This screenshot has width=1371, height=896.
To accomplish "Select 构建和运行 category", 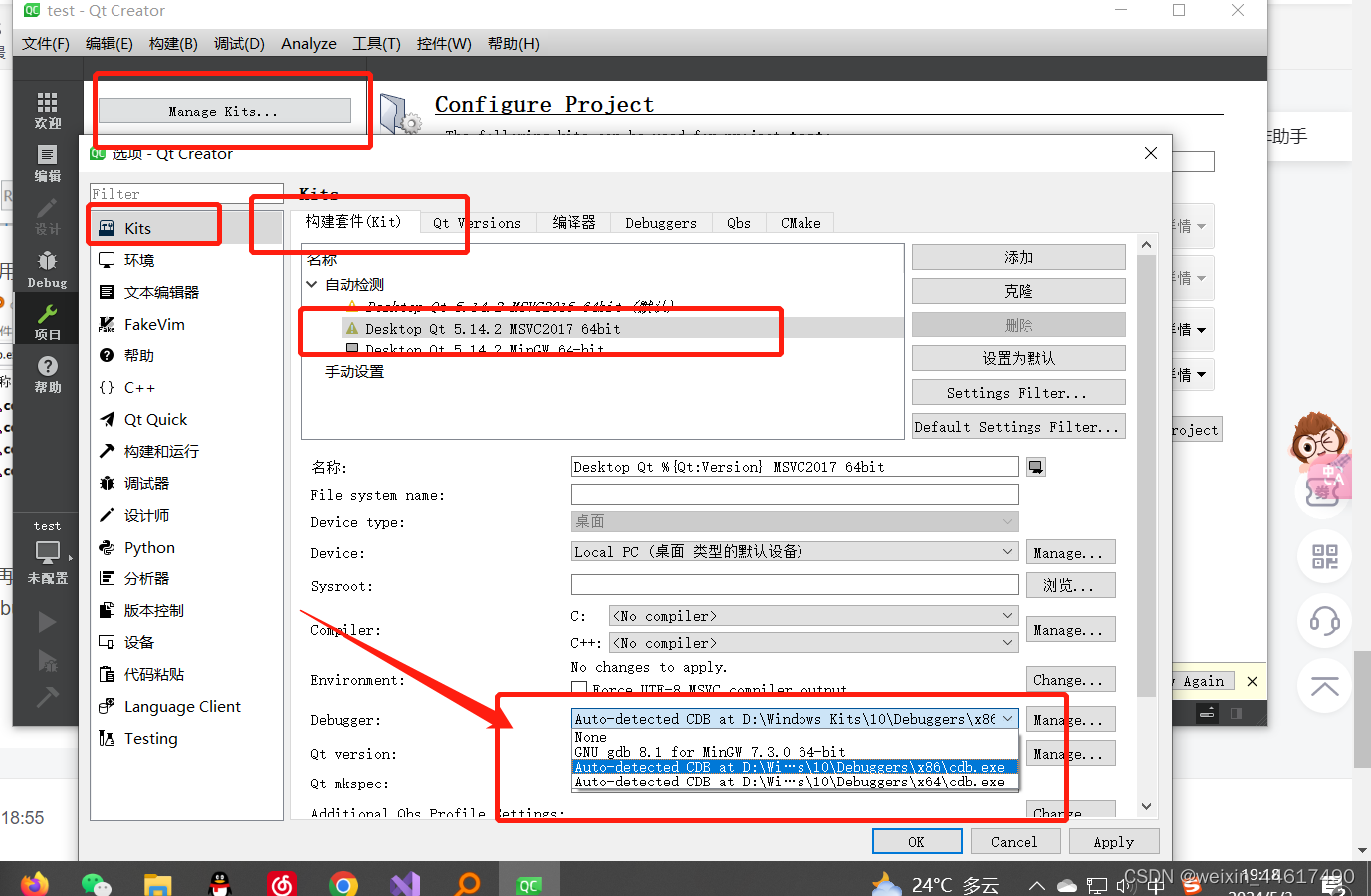I will [186, 451].
